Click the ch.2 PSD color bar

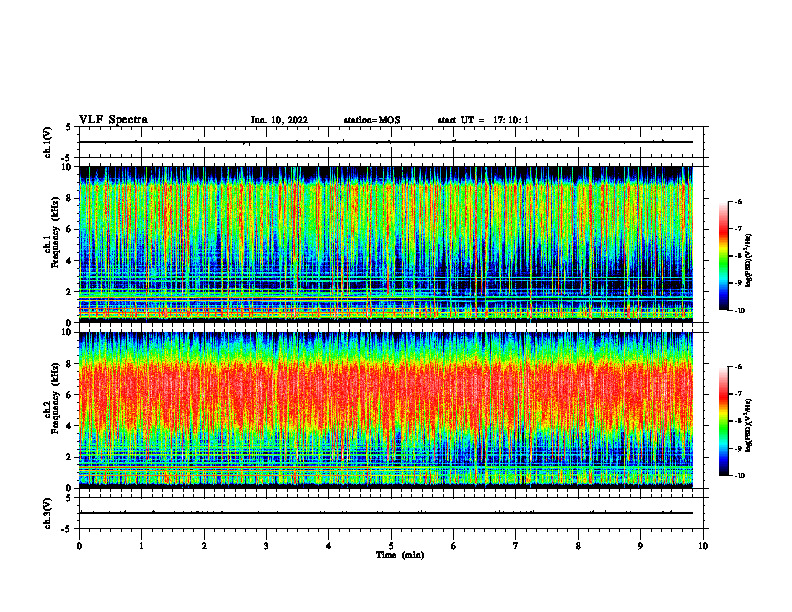(723, 421)
